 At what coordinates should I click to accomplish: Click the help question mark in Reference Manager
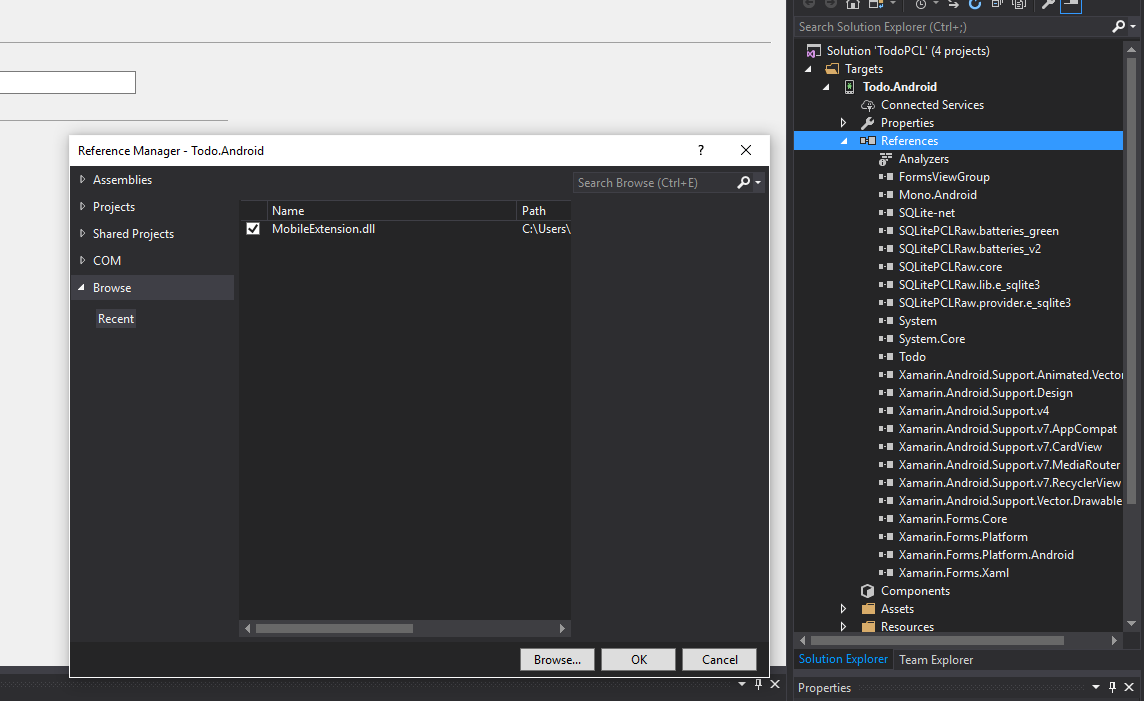701,150
